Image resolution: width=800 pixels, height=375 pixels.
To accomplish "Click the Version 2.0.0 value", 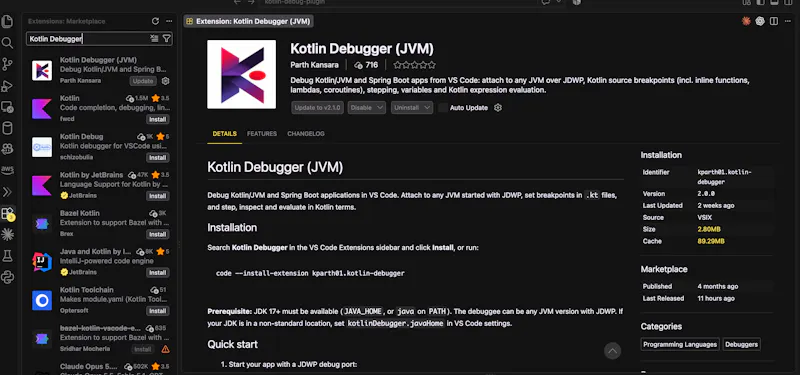I will point(706,194).
